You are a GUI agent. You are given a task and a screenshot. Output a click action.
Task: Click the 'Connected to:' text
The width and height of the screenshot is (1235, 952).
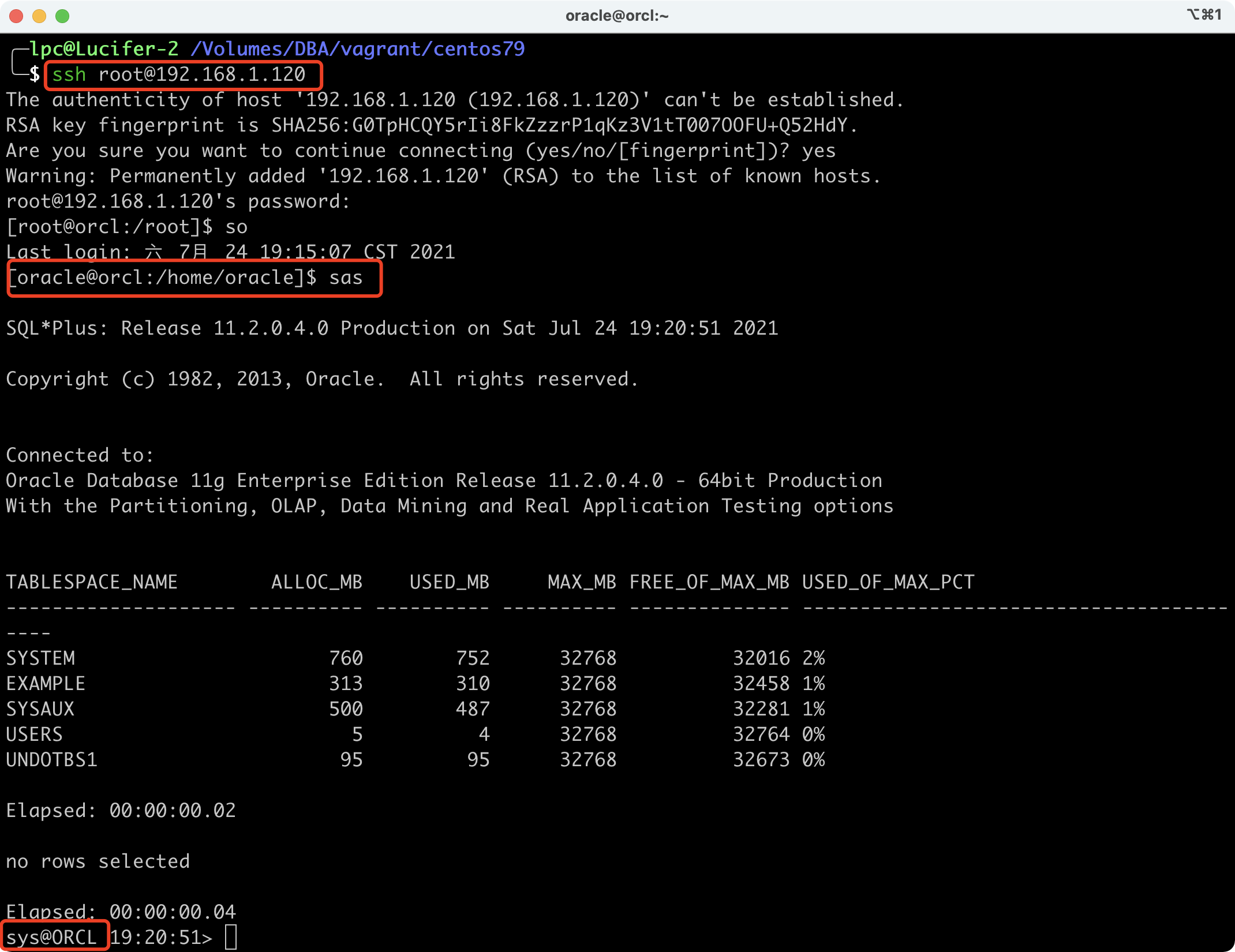tap(80, 455)
